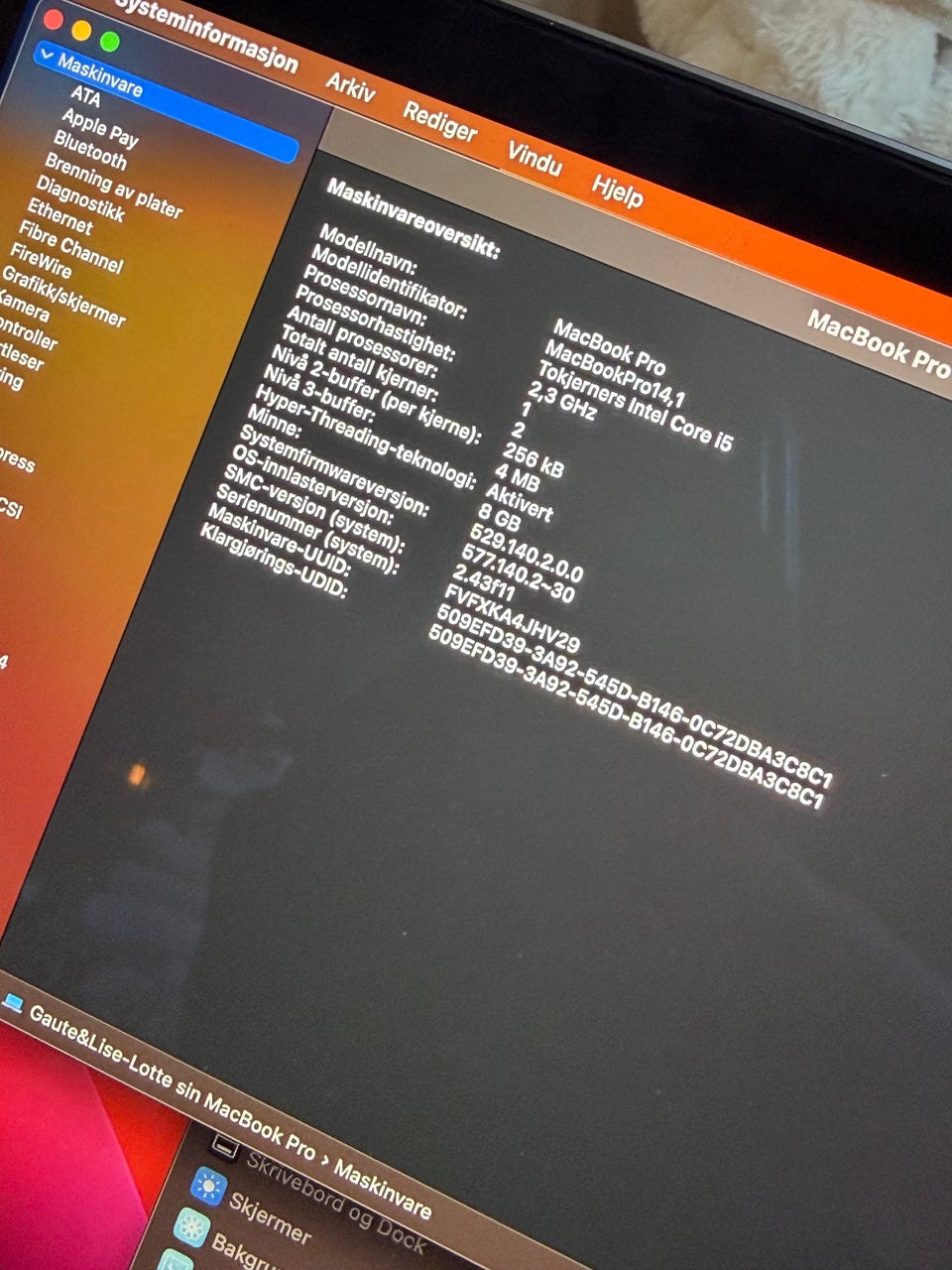Open the Rediger menu
Image resolution: width=952 pixels, height=1270 pixels.
(x=440, y=123)
